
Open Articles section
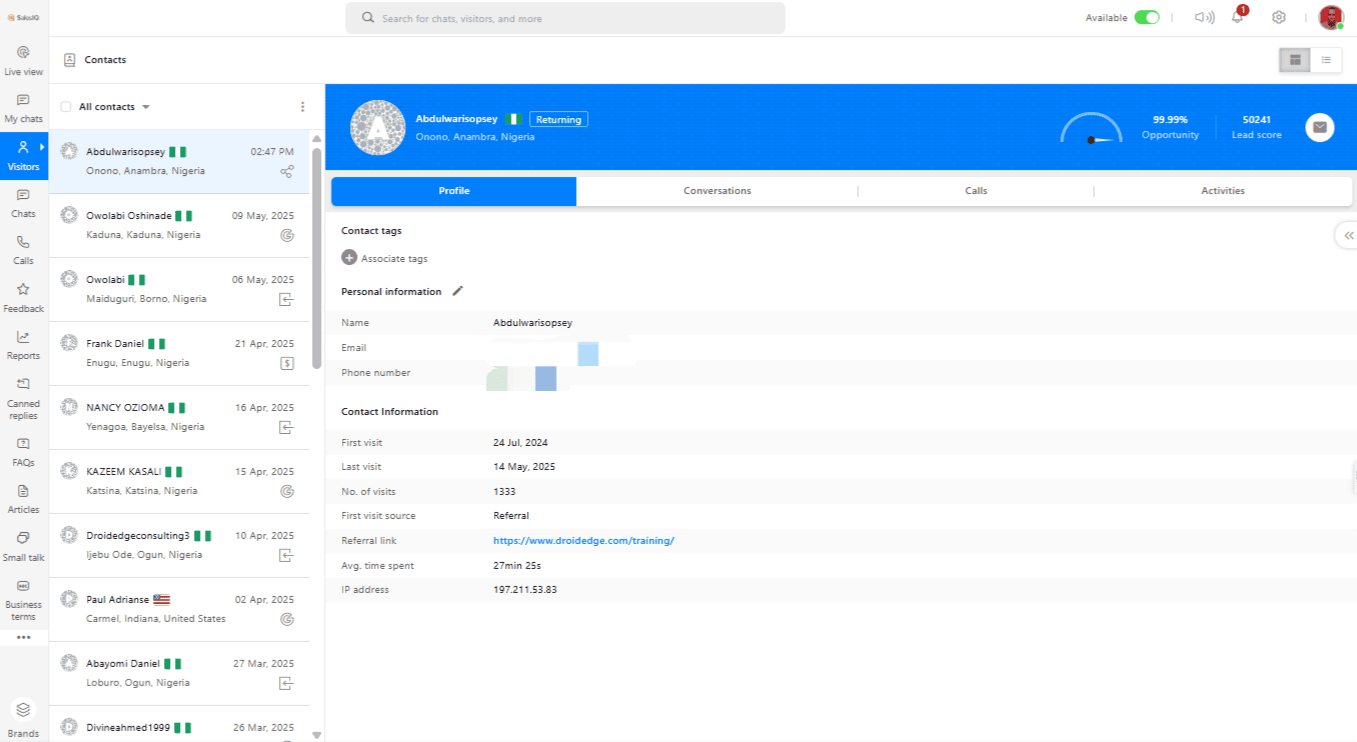tap(23, 499)
